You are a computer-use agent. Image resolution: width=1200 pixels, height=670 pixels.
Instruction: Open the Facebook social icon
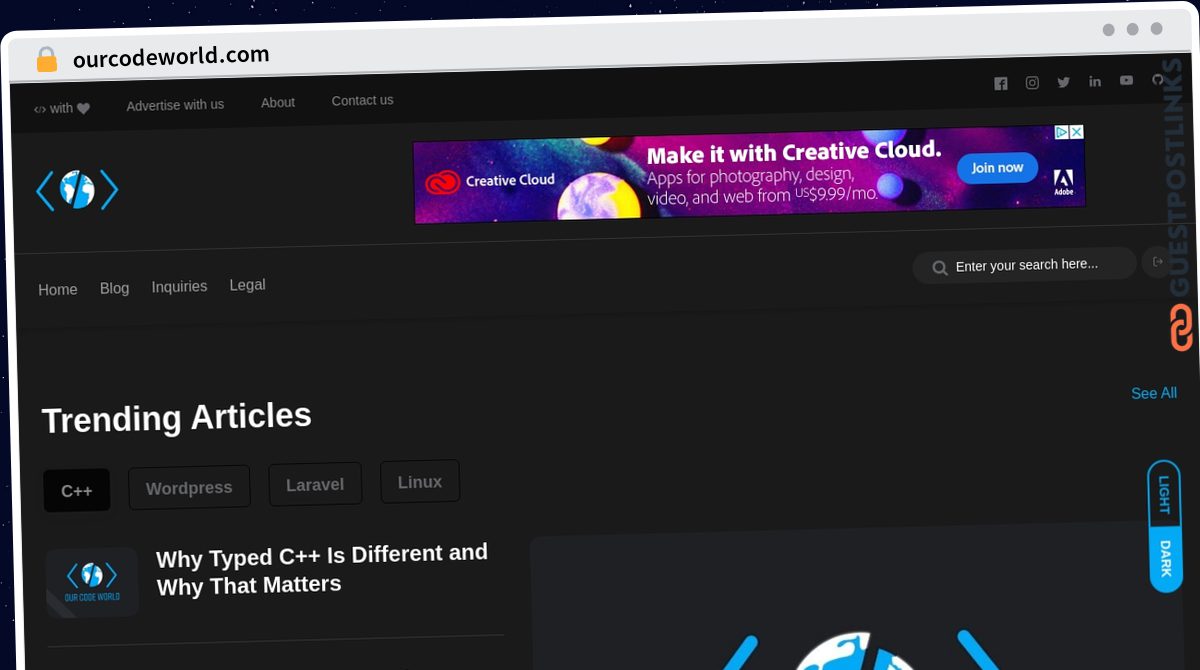(1000, 84)
